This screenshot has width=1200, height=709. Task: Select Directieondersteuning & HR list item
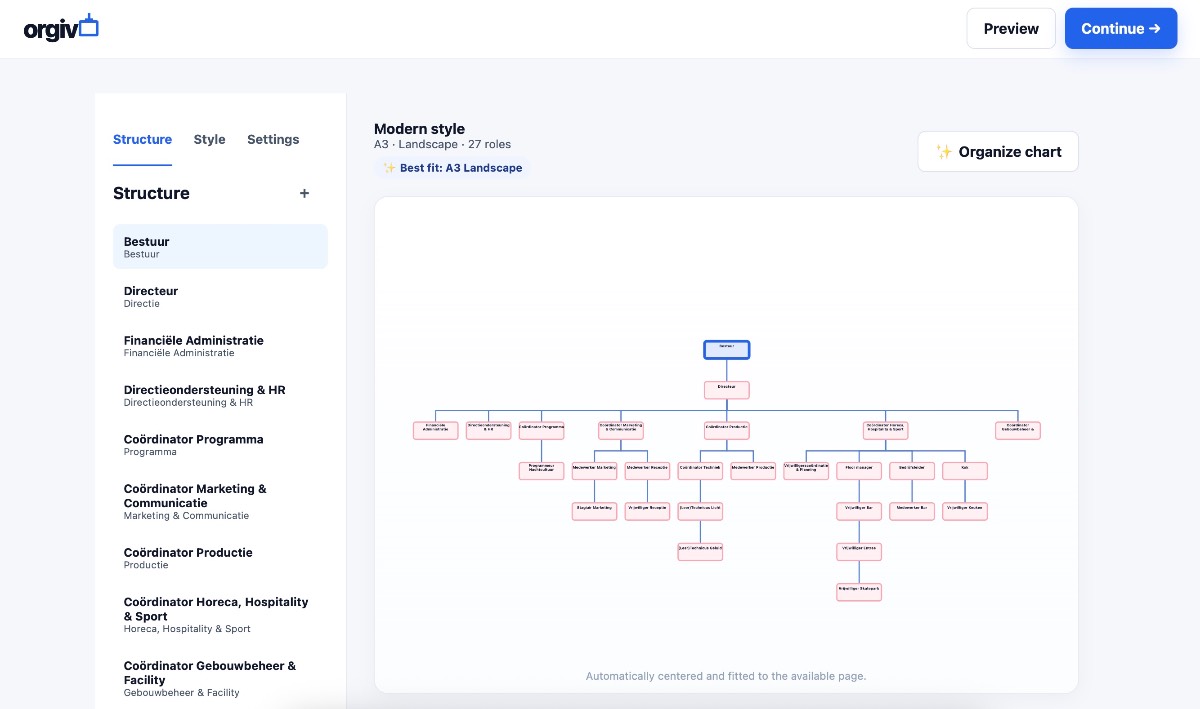(x=220, y=395)
